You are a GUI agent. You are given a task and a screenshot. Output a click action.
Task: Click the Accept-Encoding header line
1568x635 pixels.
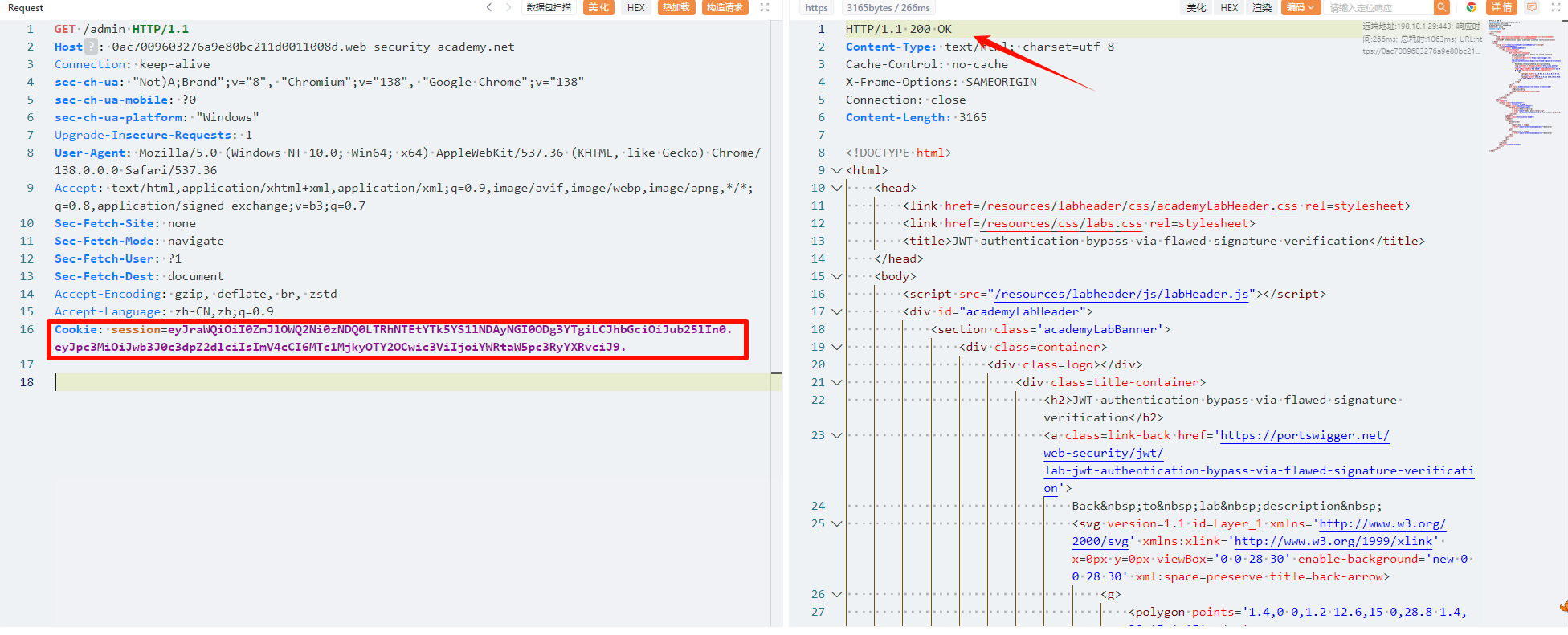pyautogui.click(x=195, y=294)
